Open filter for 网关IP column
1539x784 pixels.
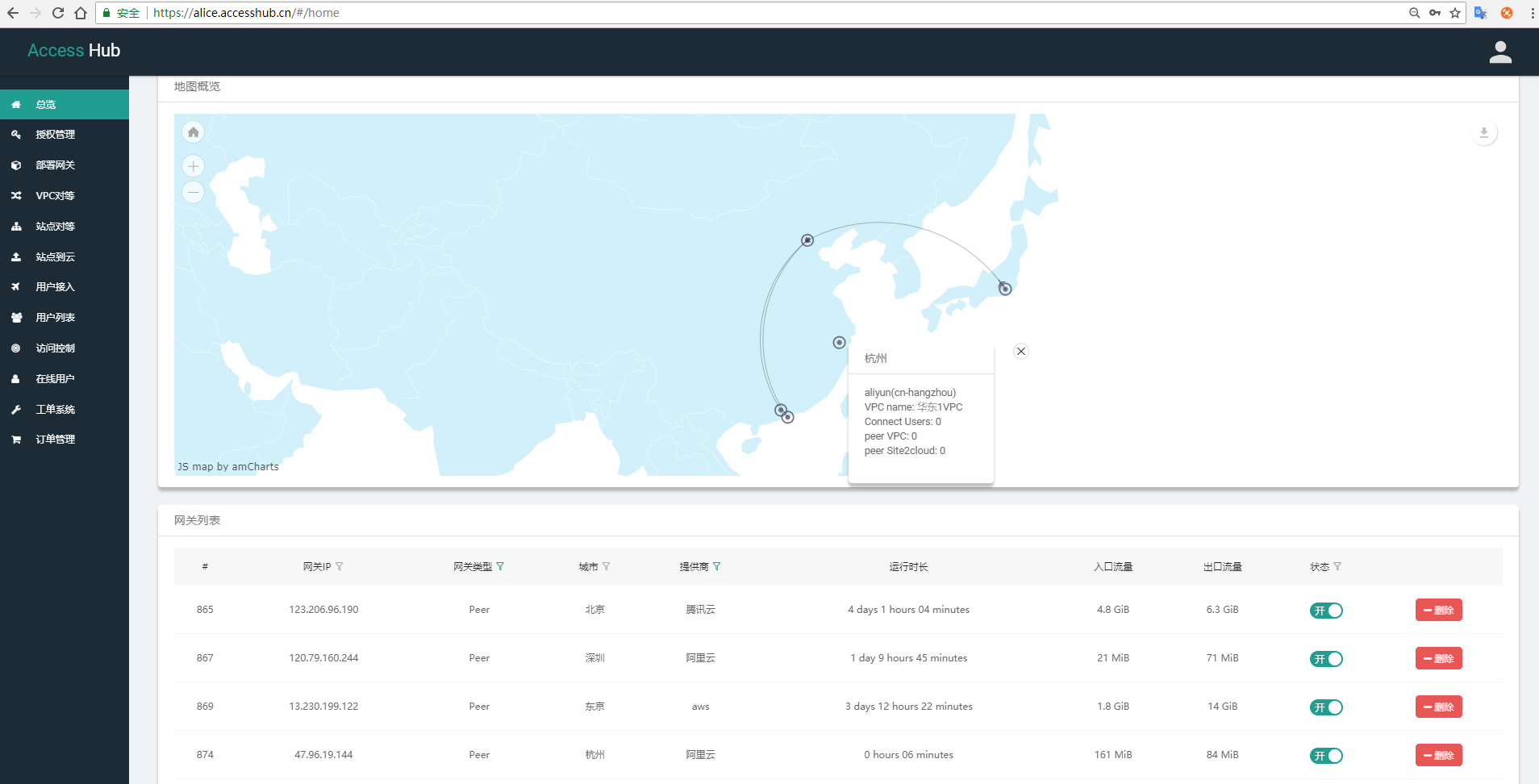coord(340,566)
